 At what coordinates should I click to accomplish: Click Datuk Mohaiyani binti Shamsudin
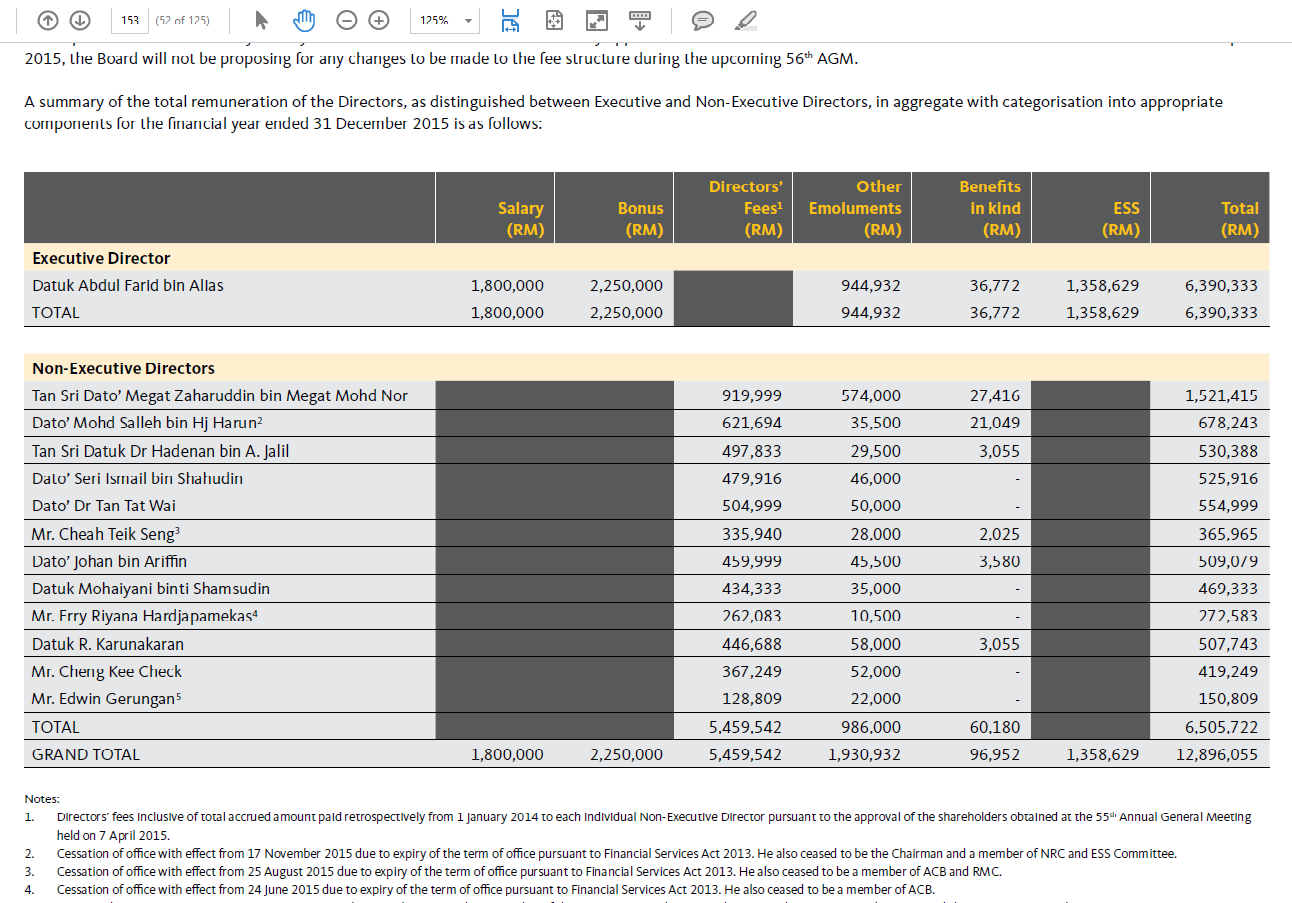coord(151,588)
